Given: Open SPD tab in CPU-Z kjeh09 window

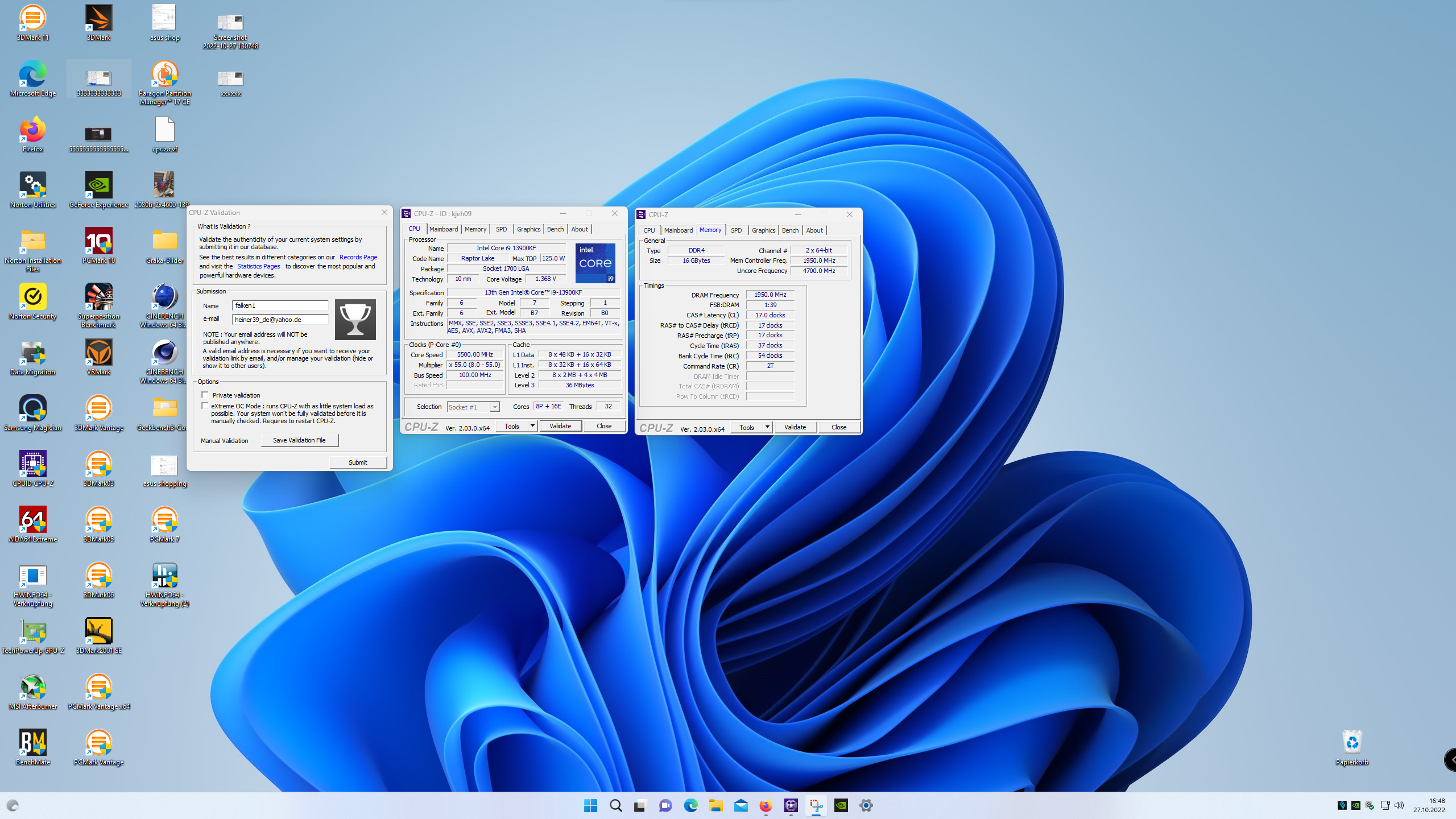Looking at the screenshot, I should click(x=501, y=229).
